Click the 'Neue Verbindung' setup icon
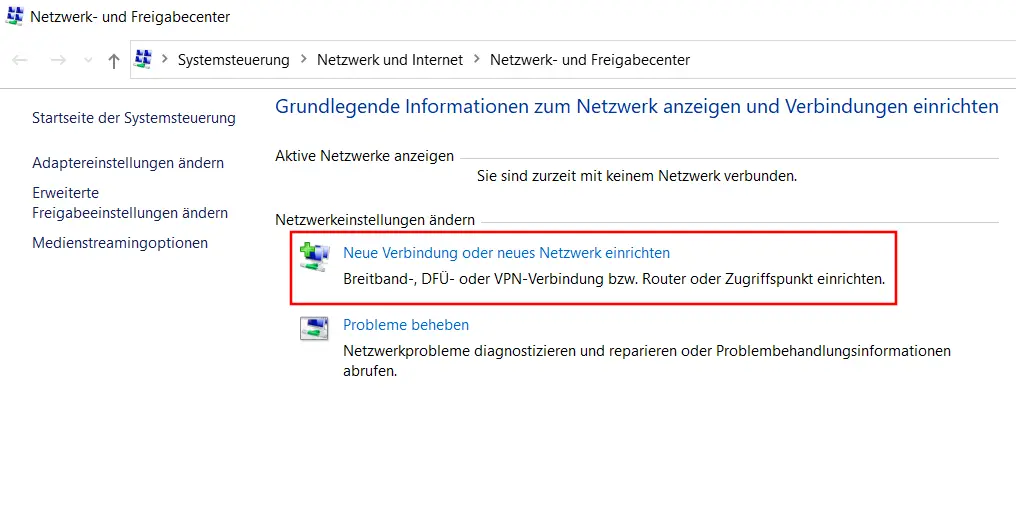1016x518 pixels. coord(314,258)
